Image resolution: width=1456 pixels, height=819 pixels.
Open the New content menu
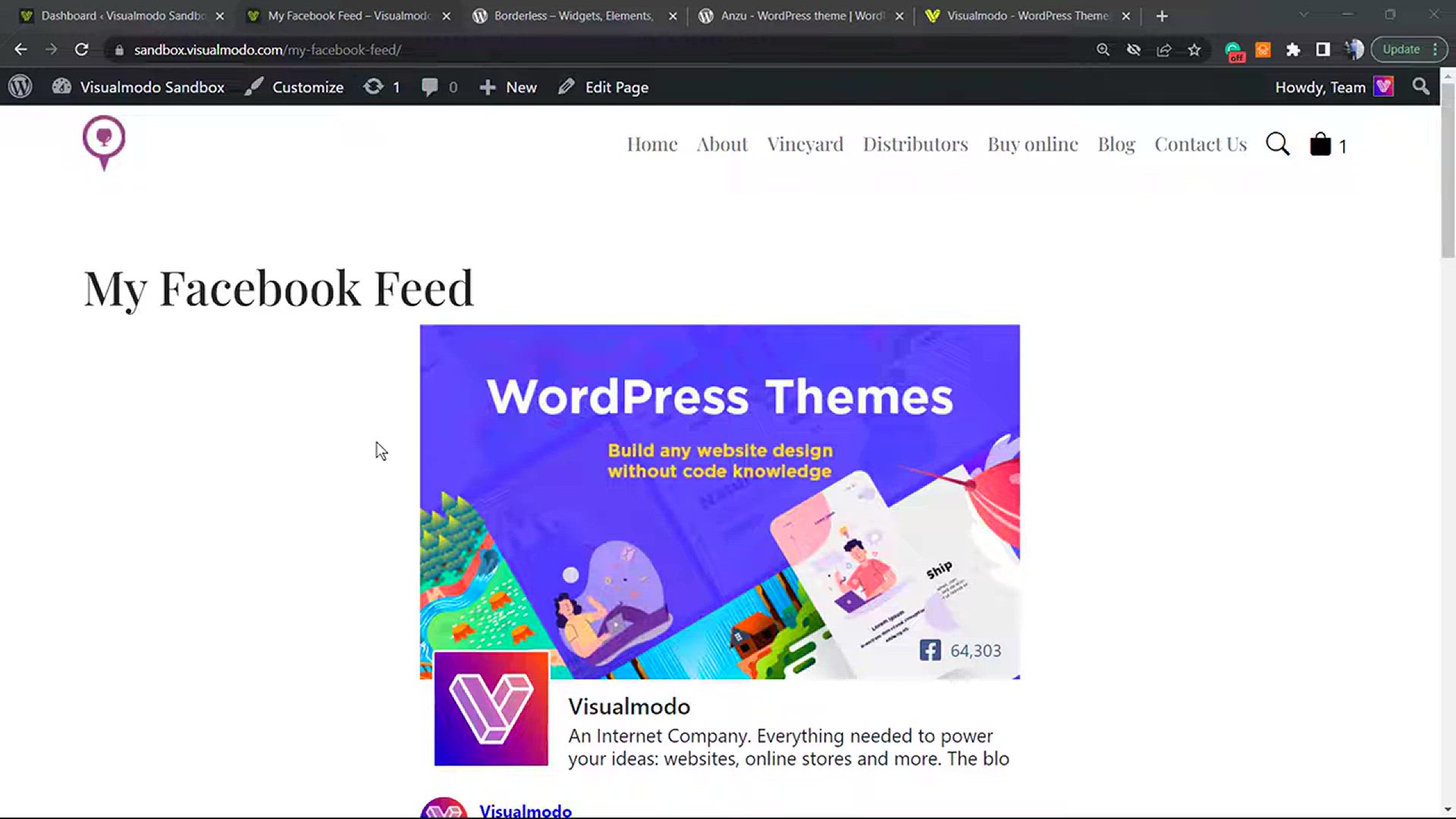(508, 87)
